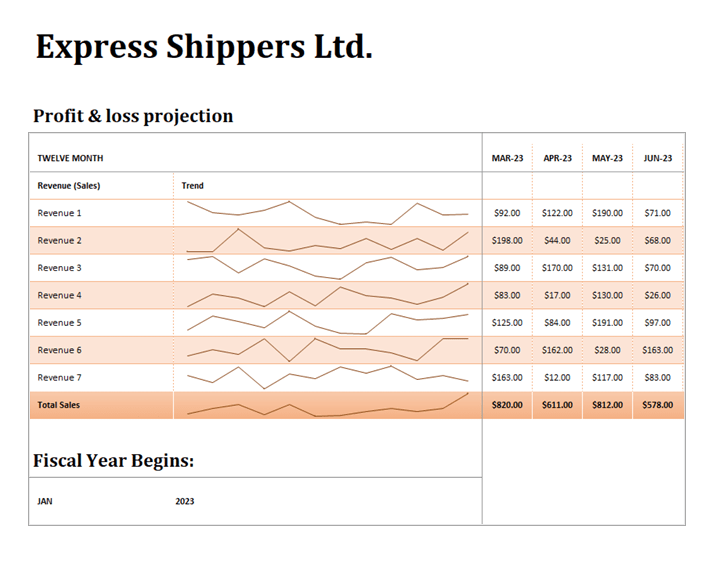The width and height of the screenshot is (724, 563).
Task: Click the fiscal year month JAN cell
Action: tap(45, 501)
